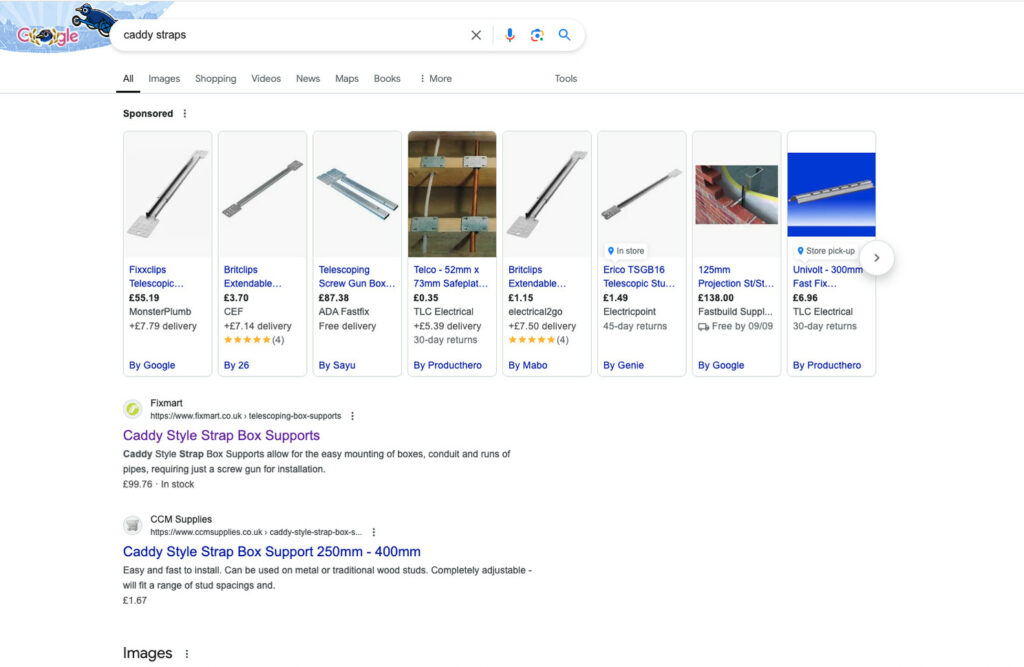
Task: Click the In store badge on Erico card
Action: pos(626,251)
